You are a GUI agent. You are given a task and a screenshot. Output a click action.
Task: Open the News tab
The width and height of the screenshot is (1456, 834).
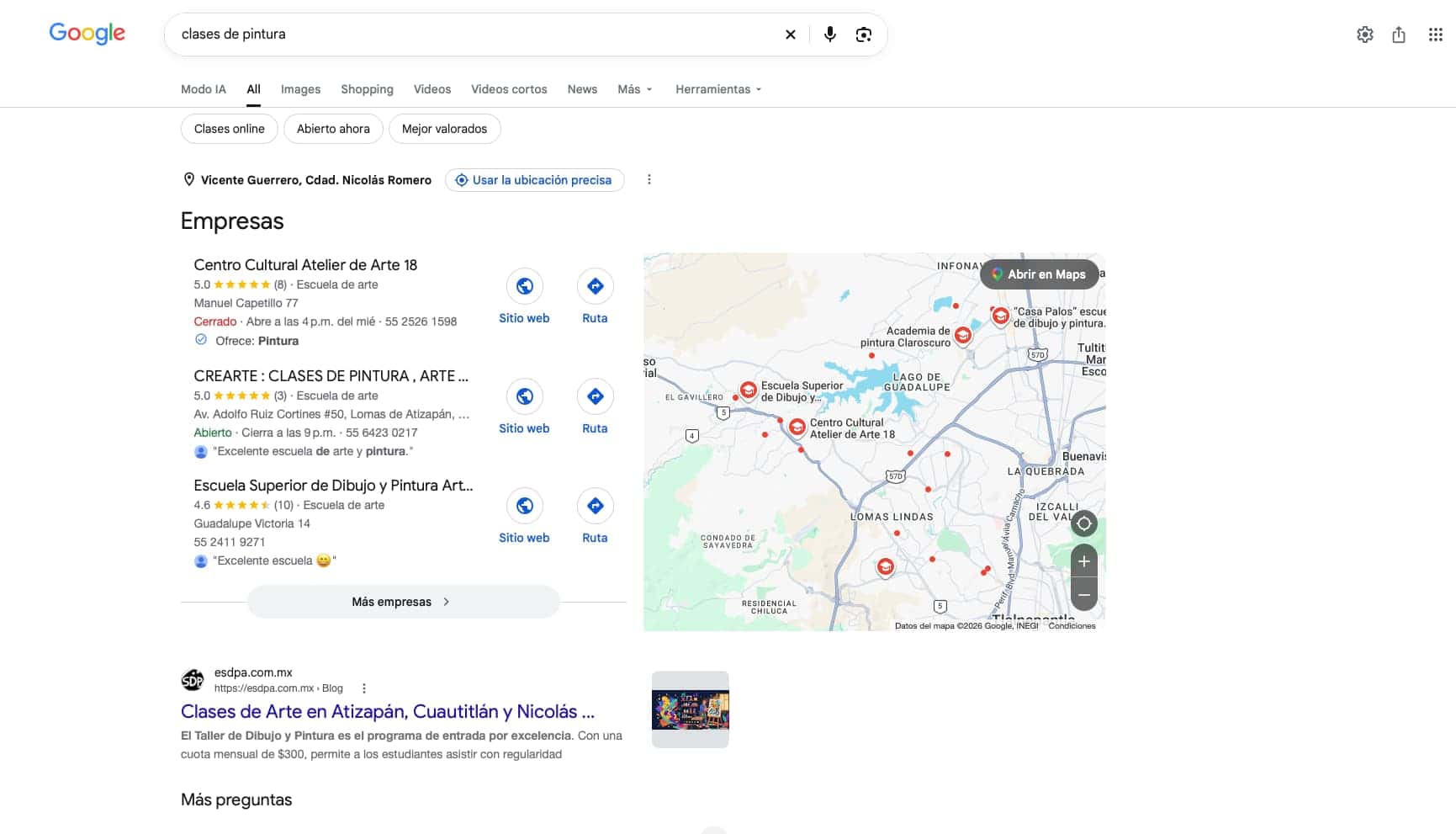[x=582, y=89]
